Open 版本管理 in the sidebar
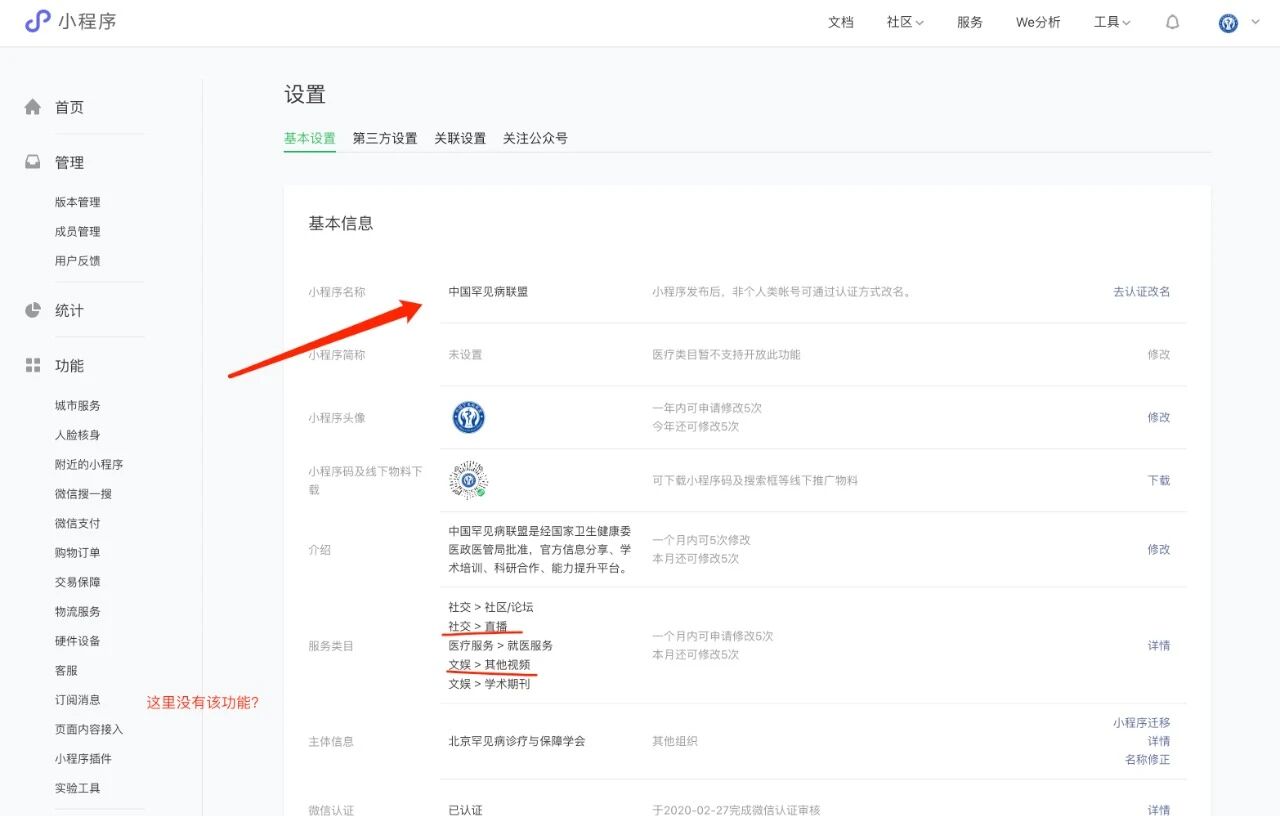This screenshot has height=816, width=1280. click(78, 202)
